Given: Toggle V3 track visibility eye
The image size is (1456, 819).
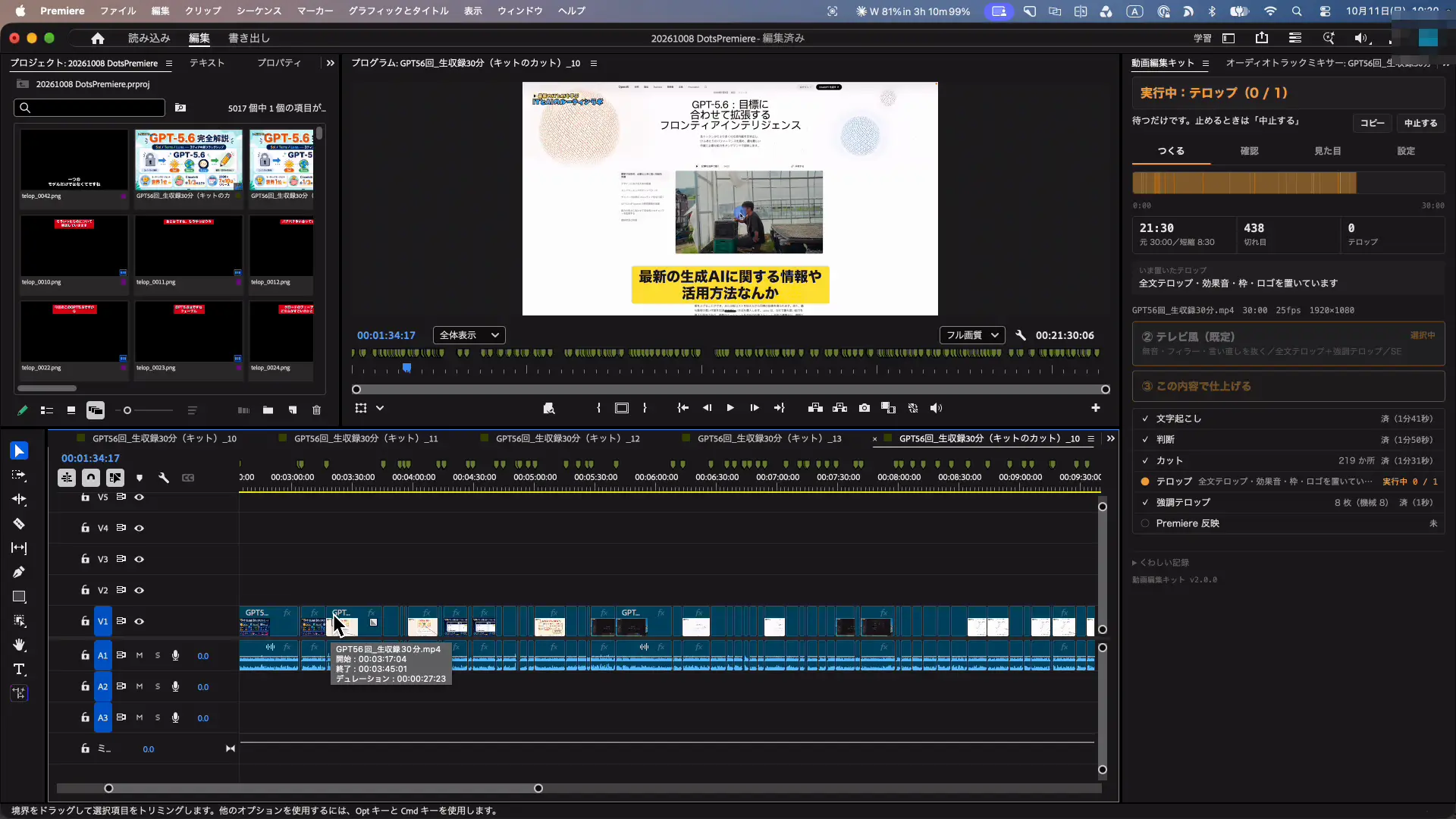Looking at the screenshot, I should 140,559.
